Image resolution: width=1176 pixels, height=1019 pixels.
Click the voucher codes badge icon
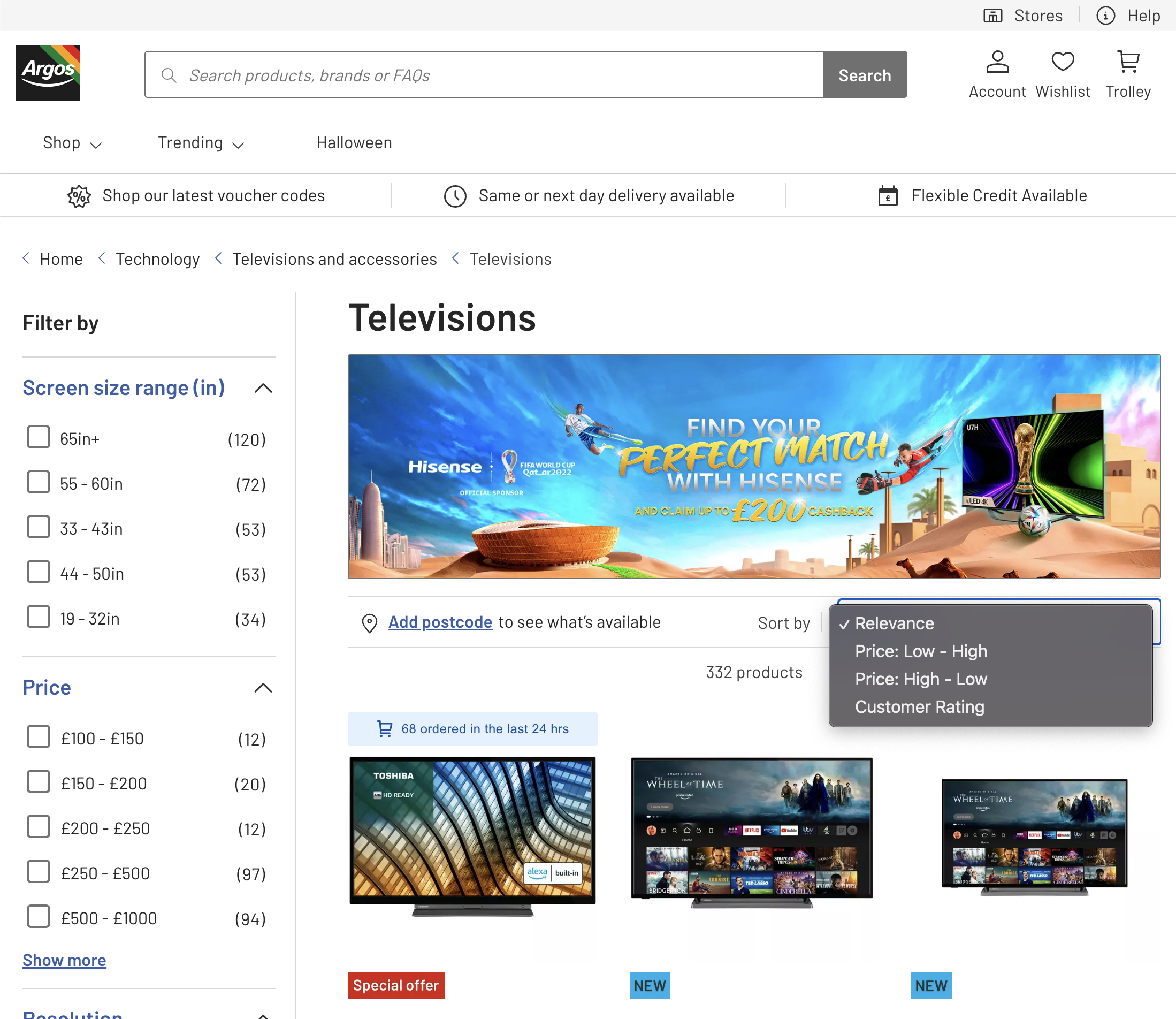[x=79, y=196]
